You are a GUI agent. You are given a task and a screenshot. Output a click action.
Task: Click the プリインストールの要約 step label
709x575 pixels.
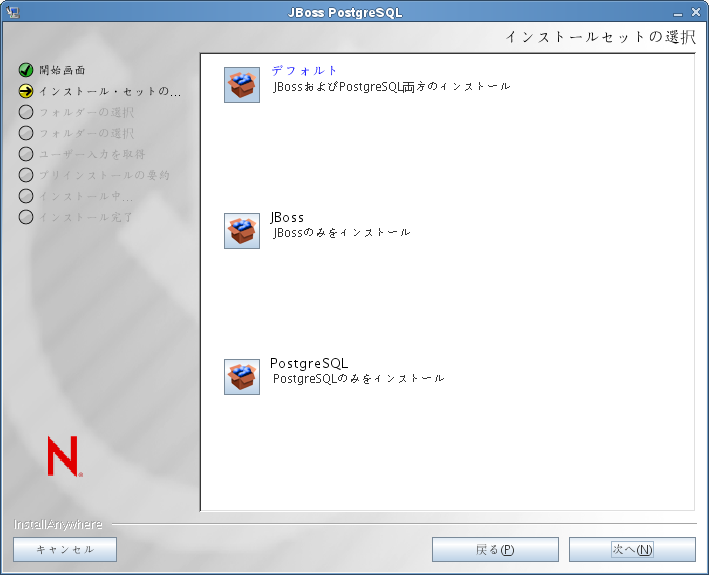[104, 175]
